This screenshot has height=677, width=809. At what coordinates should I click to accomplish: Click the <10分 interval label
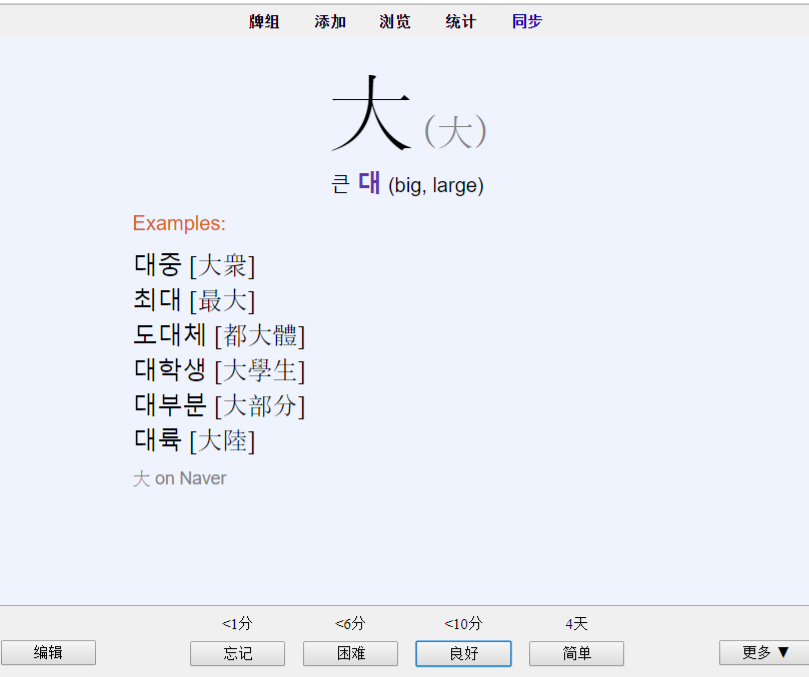[463, 624]
